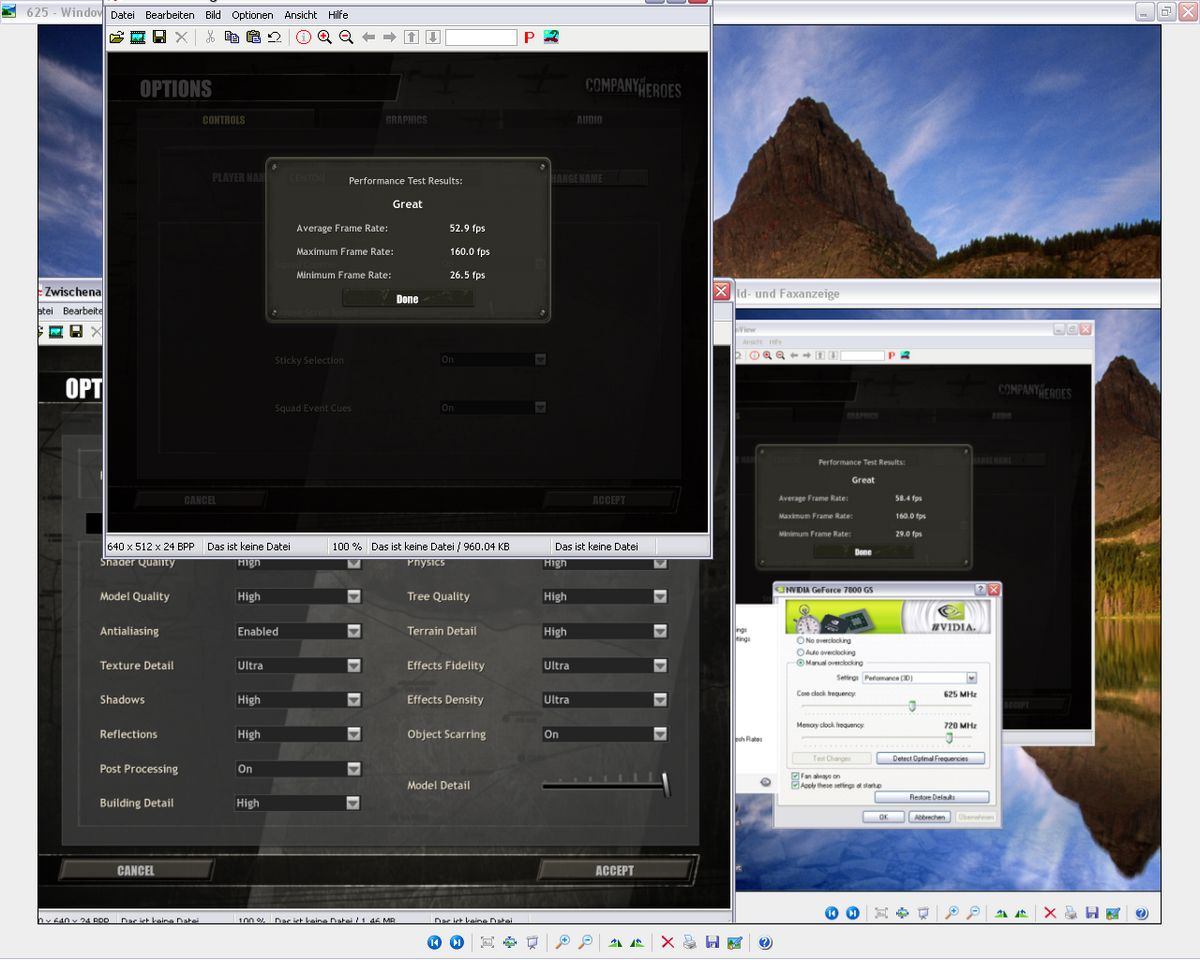Go to previous image in outermost viewer toolbar

coord(435,942)
